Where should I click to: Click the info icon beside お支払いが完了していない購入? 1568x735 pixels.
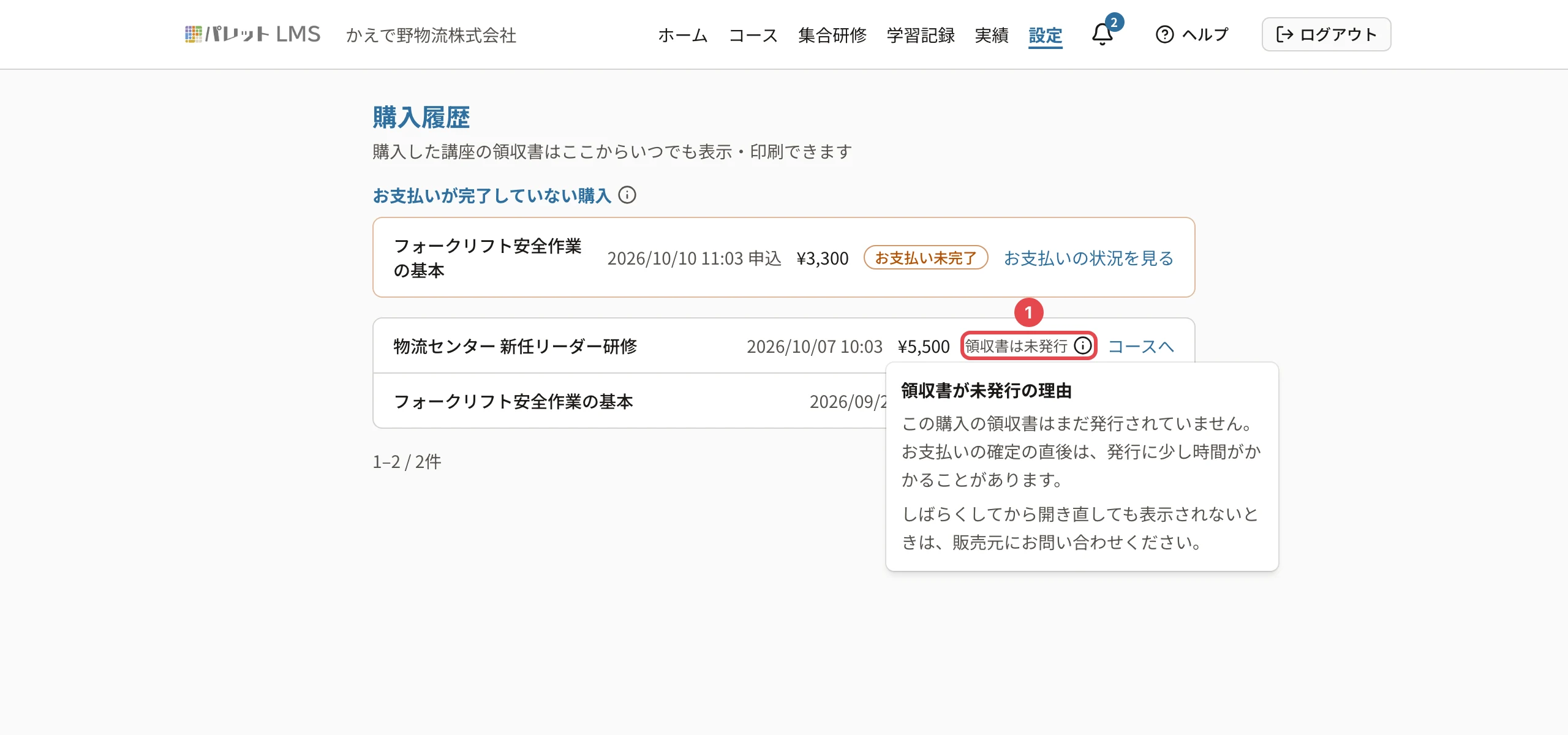point(627,195)
